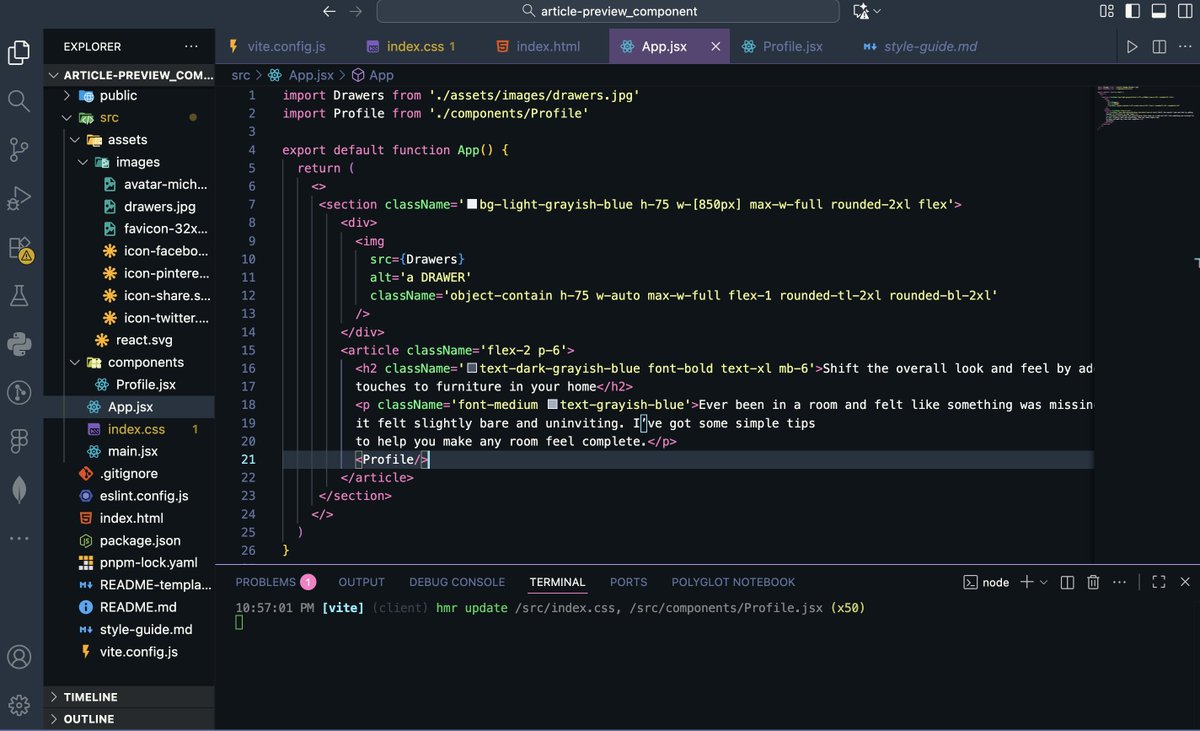Collapse the ARTICLE-PREVIEW_COM... root folder
This screenshot has width=1200, height=731.
click(127, 76)
